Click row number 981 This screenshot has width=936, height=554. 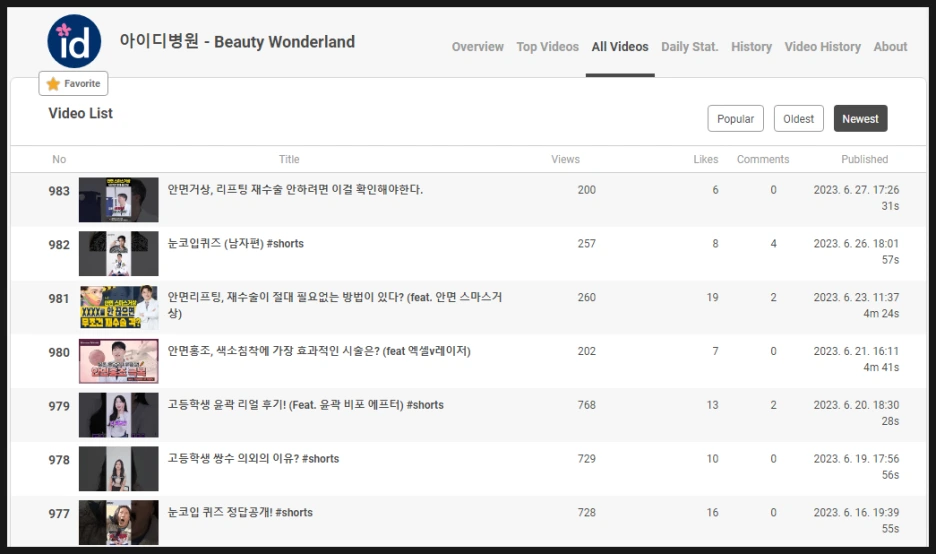click(x=59, y=298)
